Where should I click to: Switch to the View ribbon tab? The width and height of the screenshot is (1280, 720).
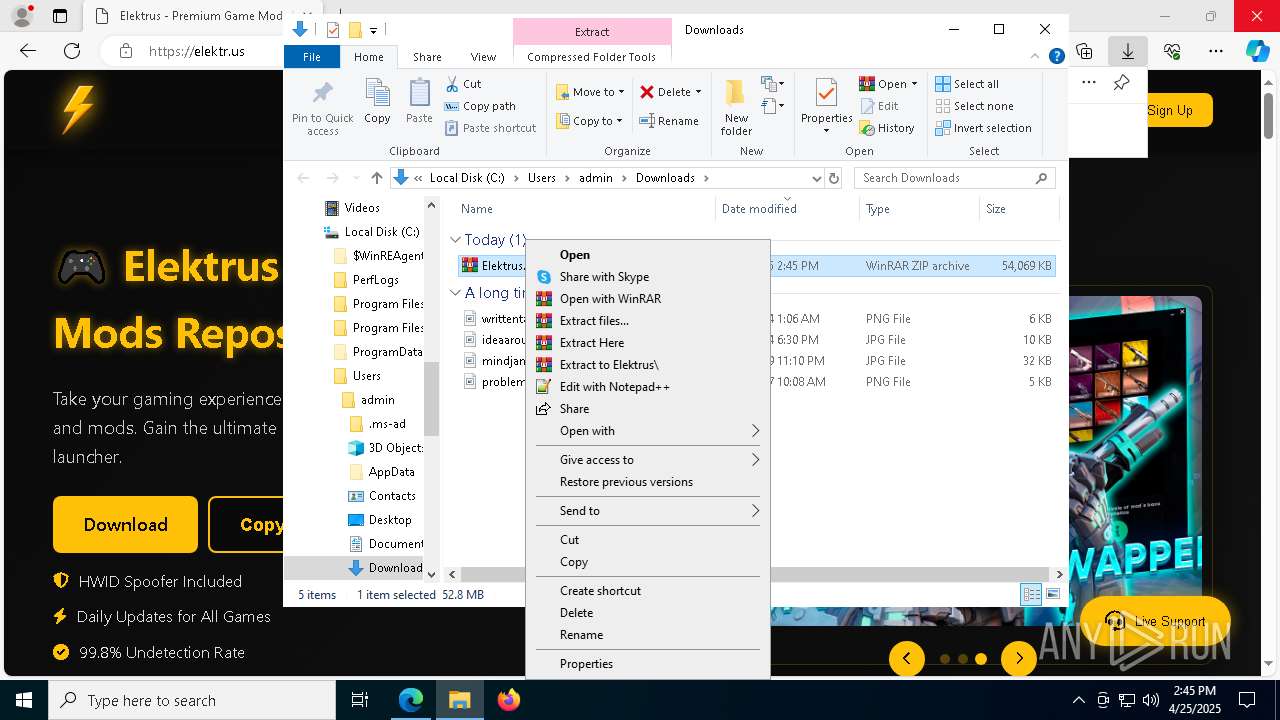[483, 57]
